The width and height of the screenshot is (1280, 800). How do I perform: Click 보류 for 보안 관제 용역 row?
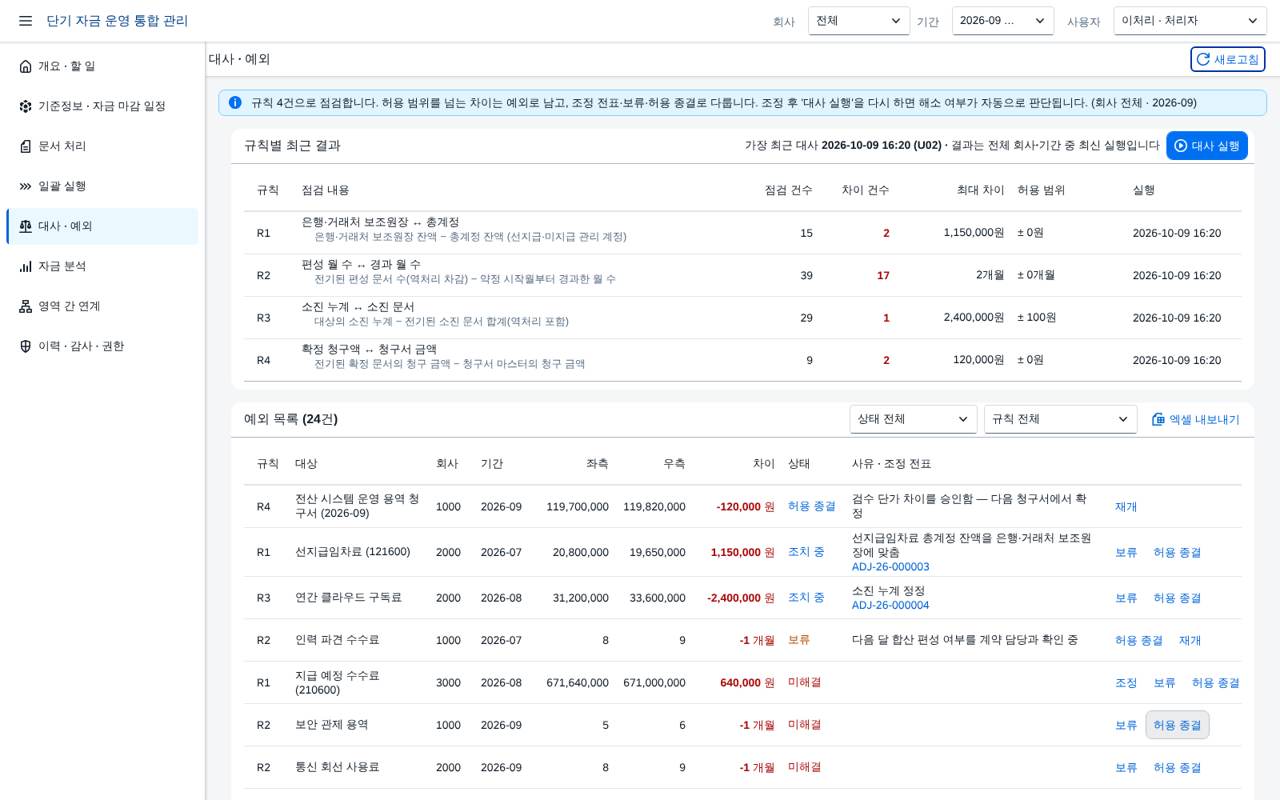[x=1126, y=725]
